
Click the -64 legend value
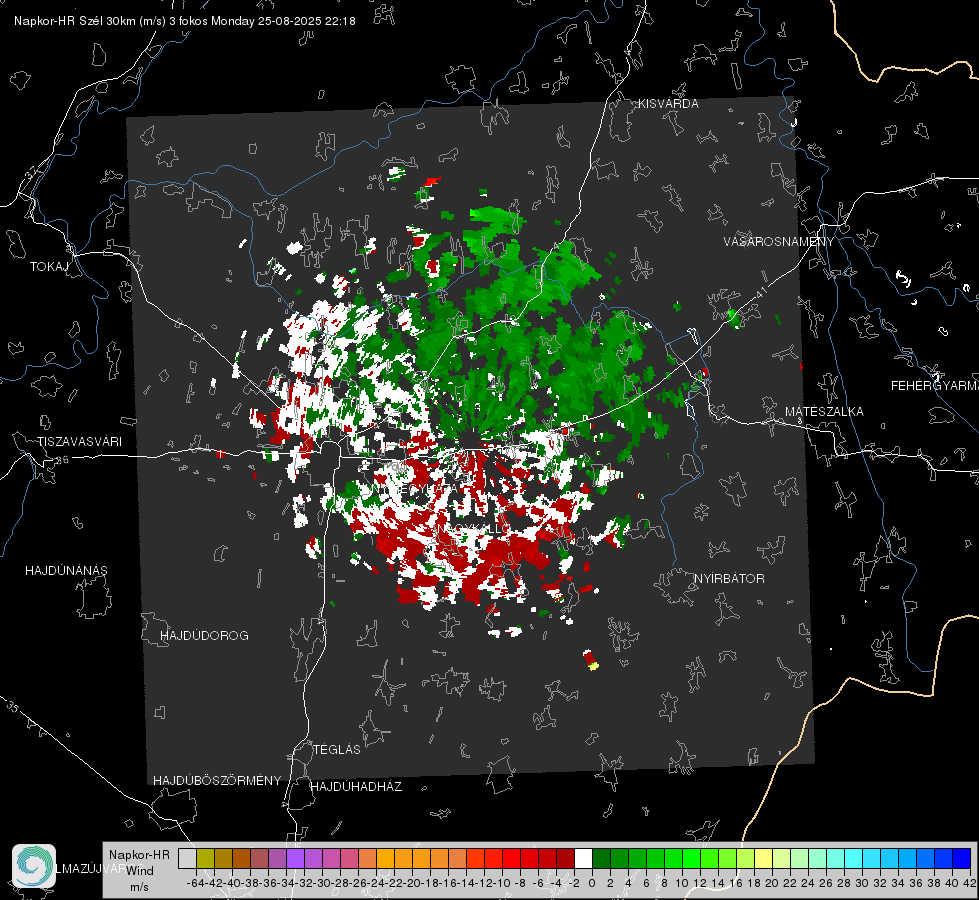[x=195, y=883]
